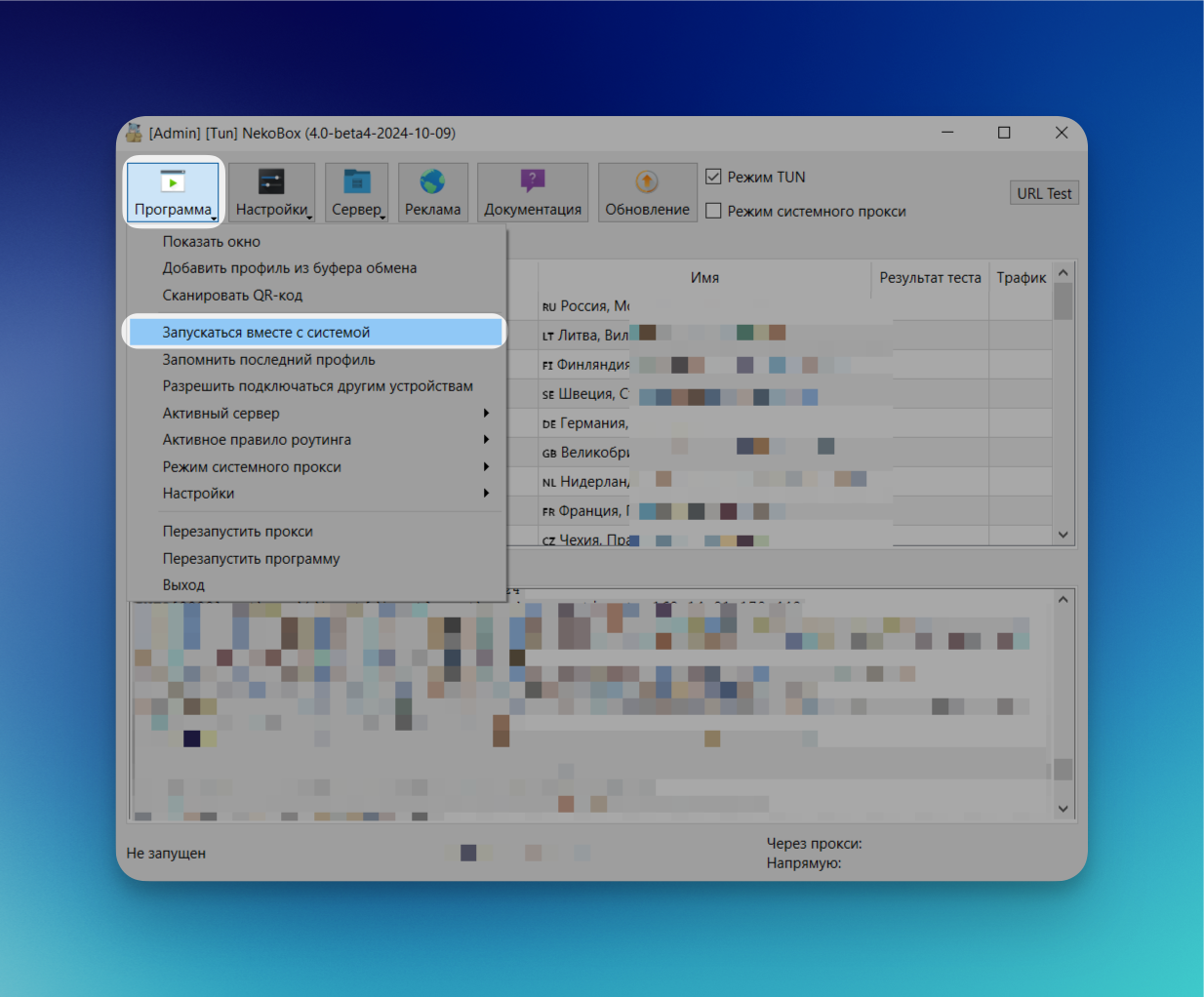Image resolution: width=1204 pixels, height=997 pixels.
Task: Toggle Разрешить подключаться другим устройствам
Action: (x=316, y=385)
